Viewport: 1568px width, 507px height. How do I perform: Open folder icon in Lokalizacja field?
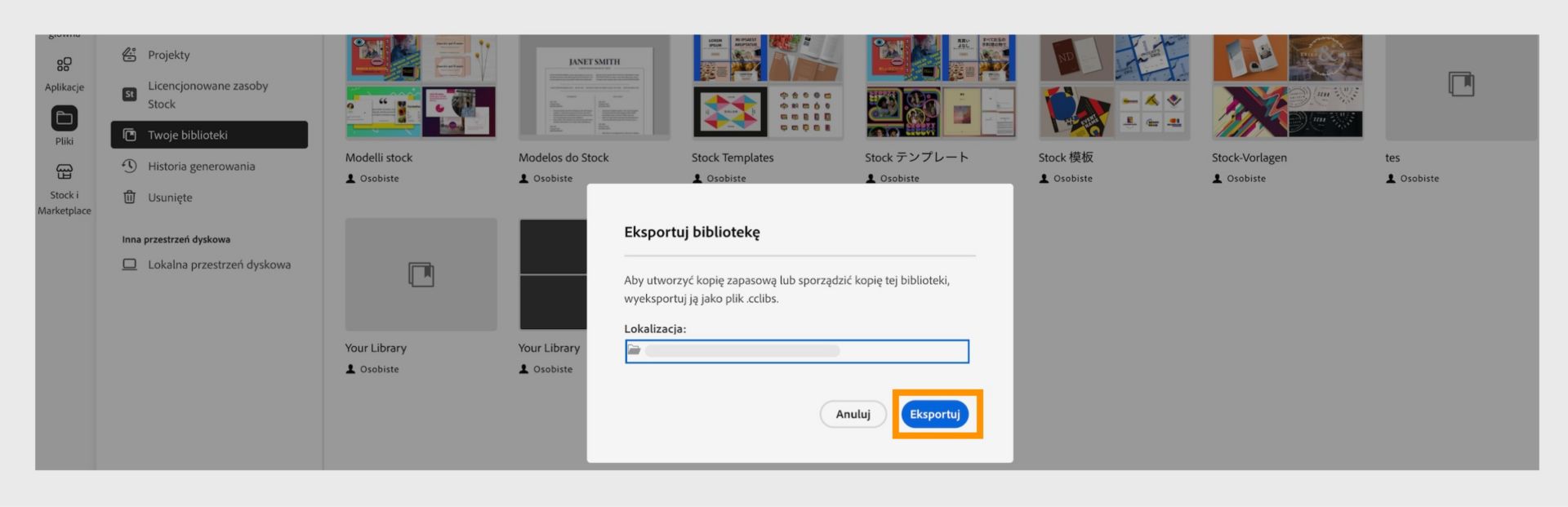pos(634,350)
